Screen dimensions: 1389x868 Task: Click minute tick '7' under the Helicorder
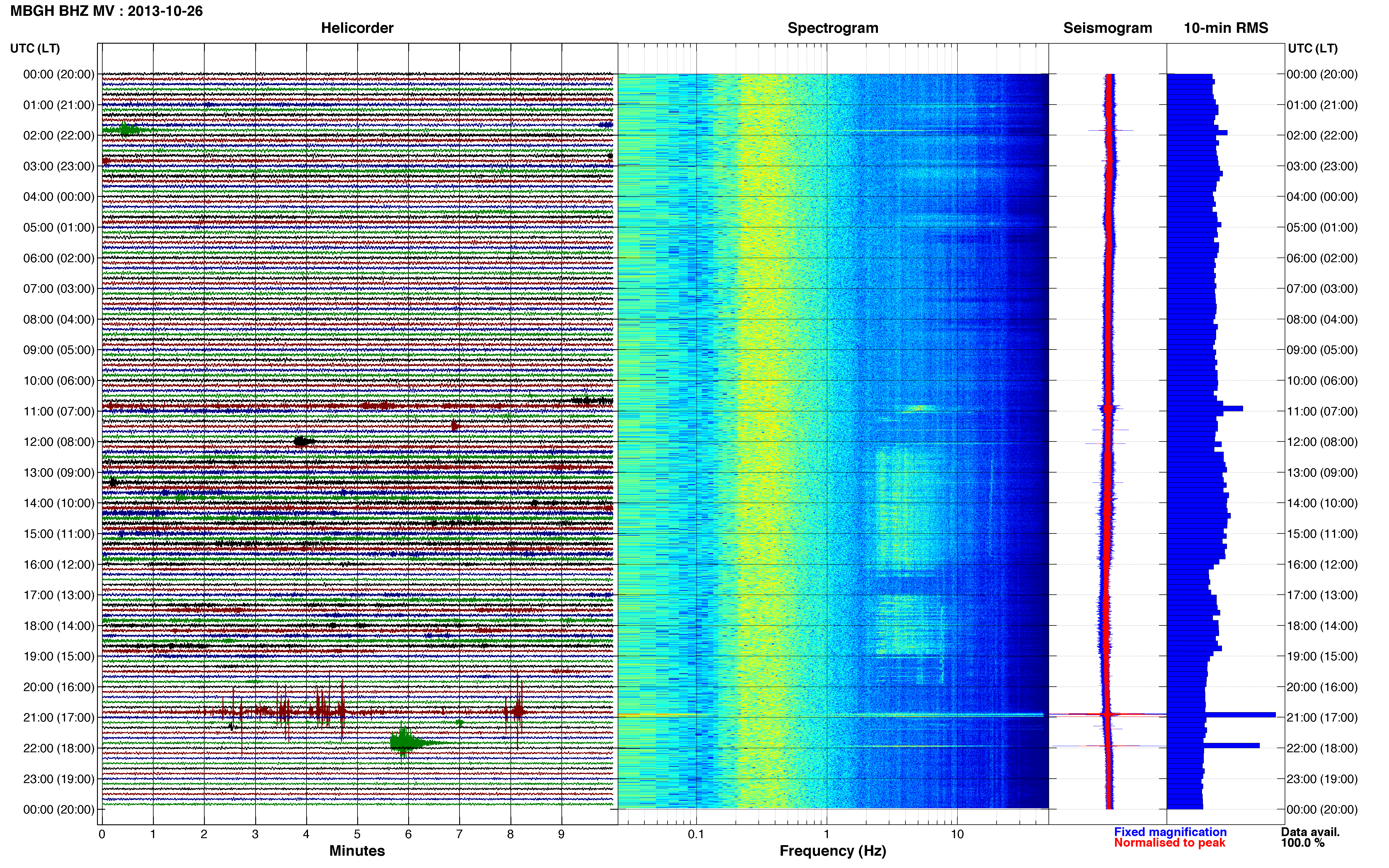[459, 834]
